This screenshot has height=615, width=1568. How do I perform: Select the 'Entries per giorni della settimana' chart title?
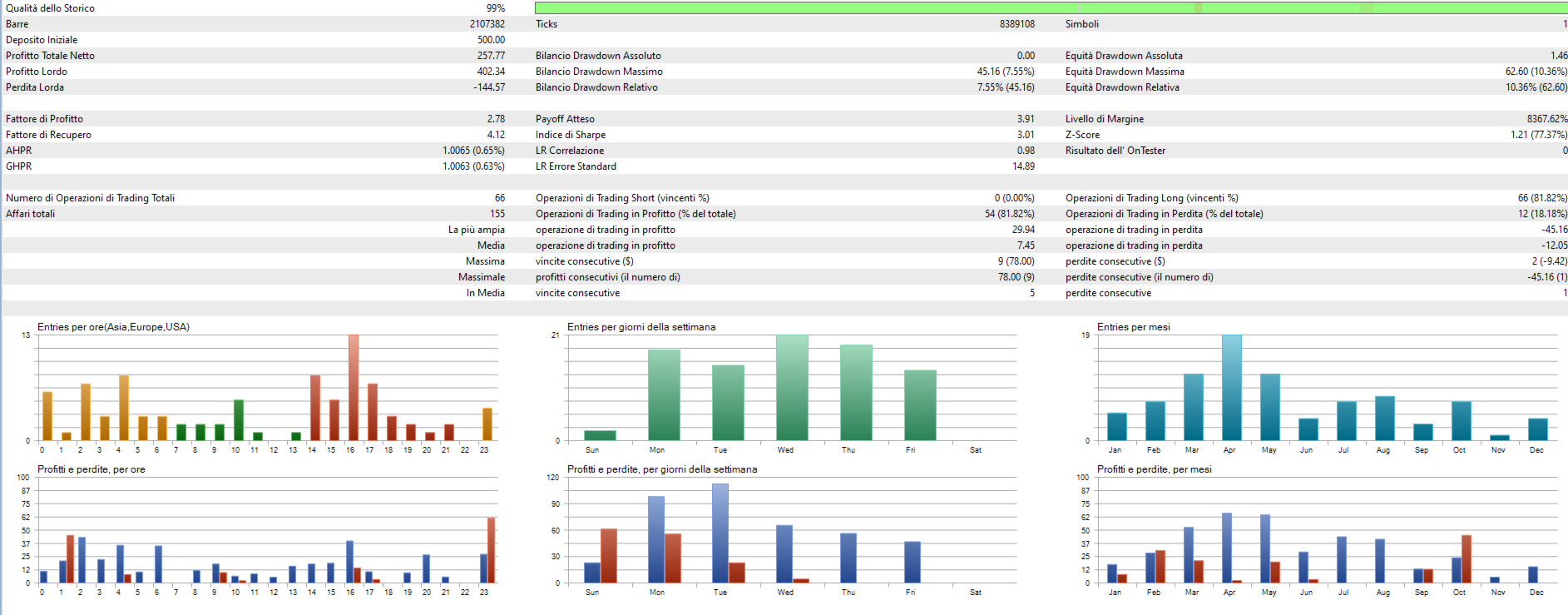click(x=641, y=327)
